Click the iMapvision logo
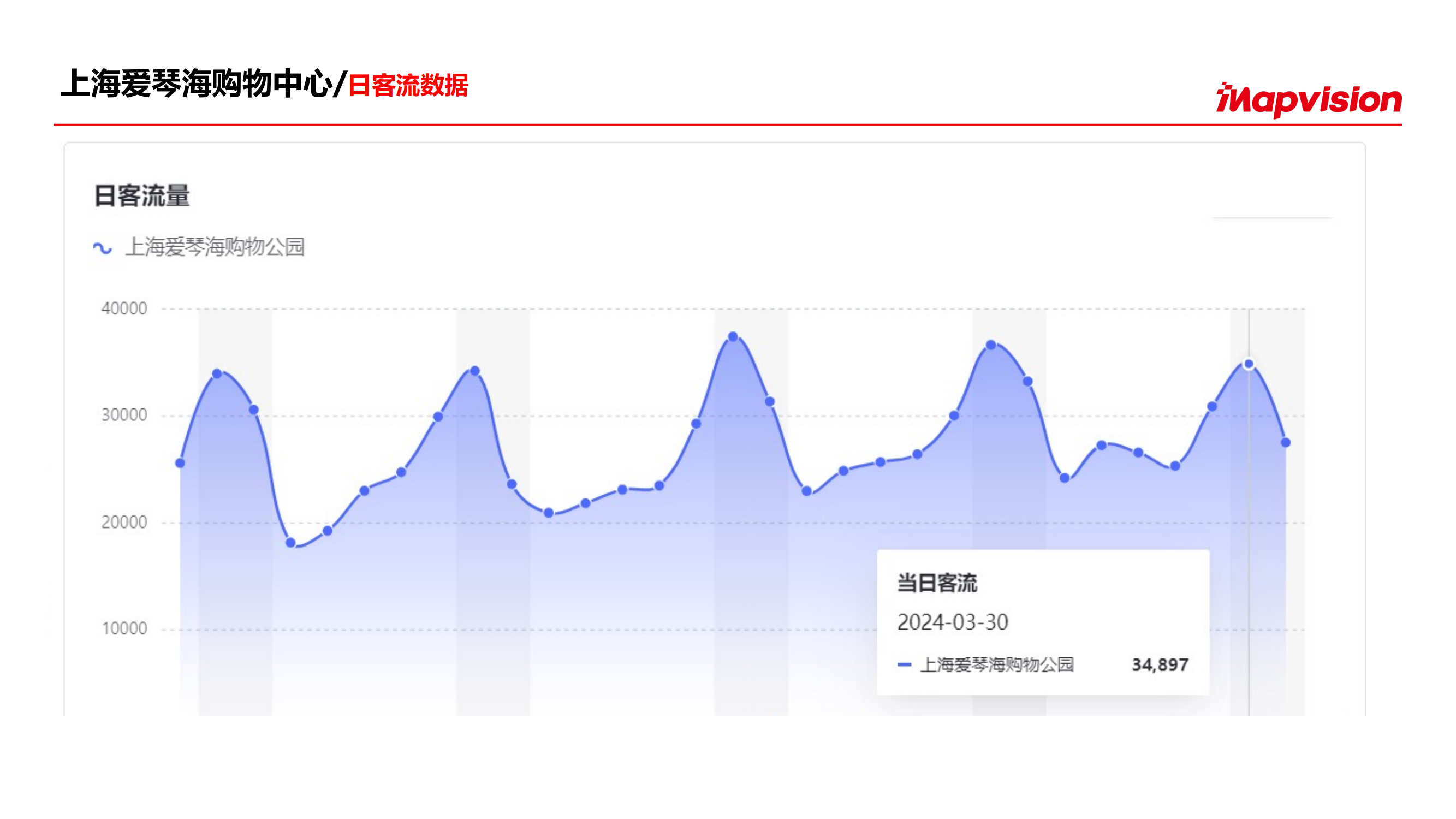This screenshot has height=819, width=1456. pyautogui.click(x=1309, y=100)
